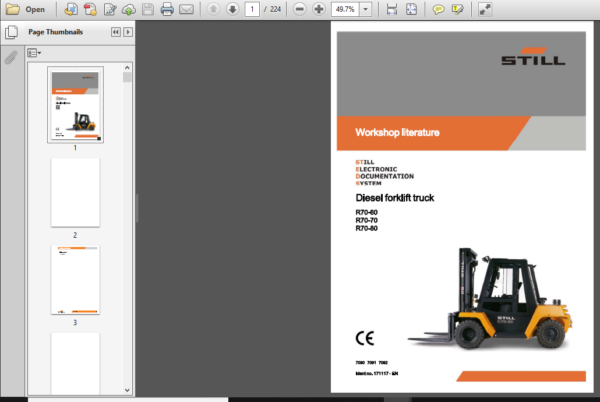Click the 'DOCUMENTATION' text line
This screenshot has width=600, height=402.
coord(385,176)
